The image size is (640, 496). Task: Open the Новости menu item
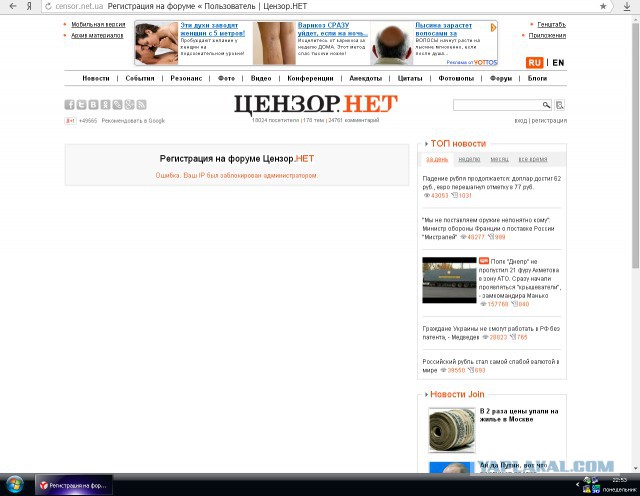point(96,78)
